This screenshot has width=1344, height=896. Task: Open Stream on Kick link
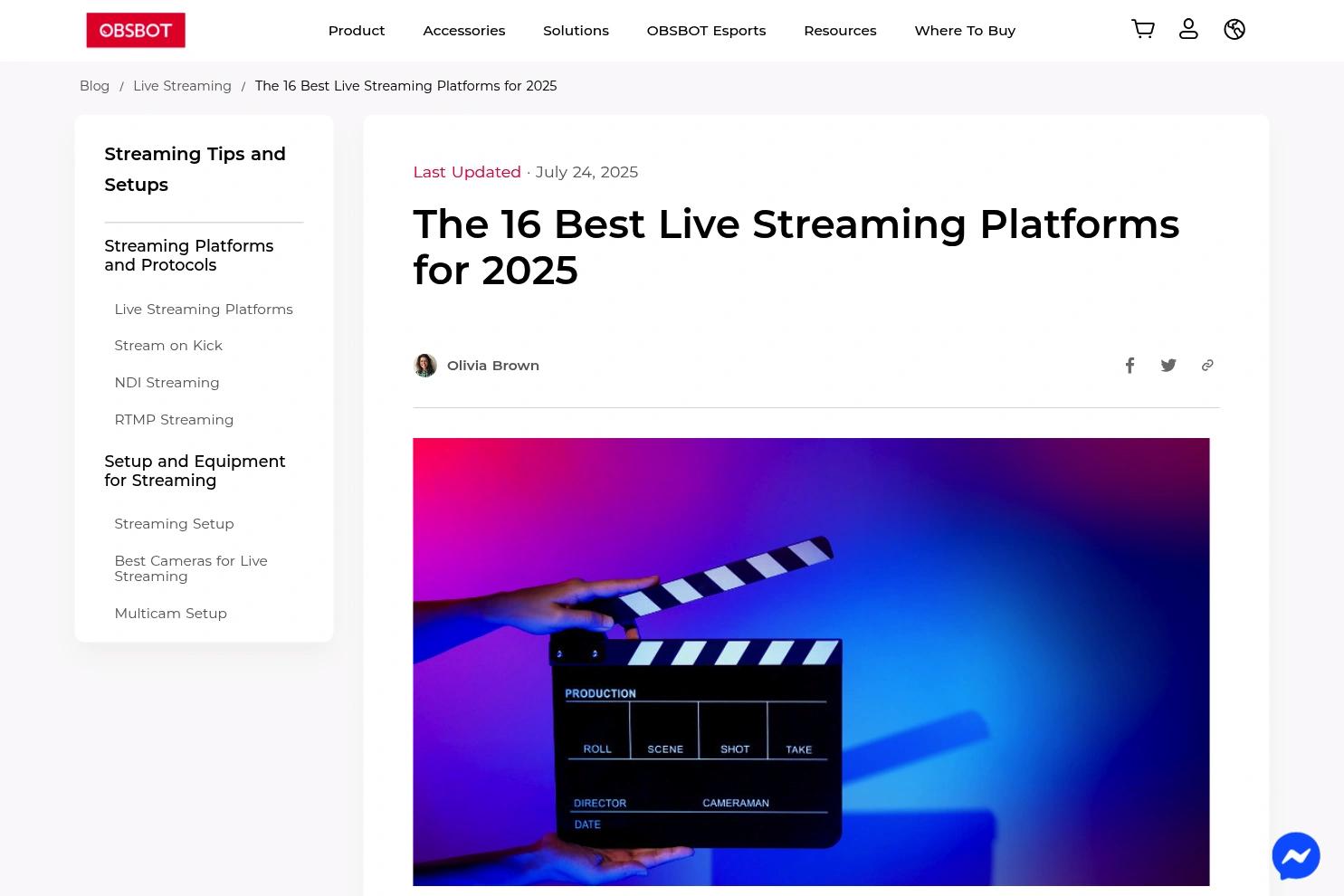(x=168, y=346)
